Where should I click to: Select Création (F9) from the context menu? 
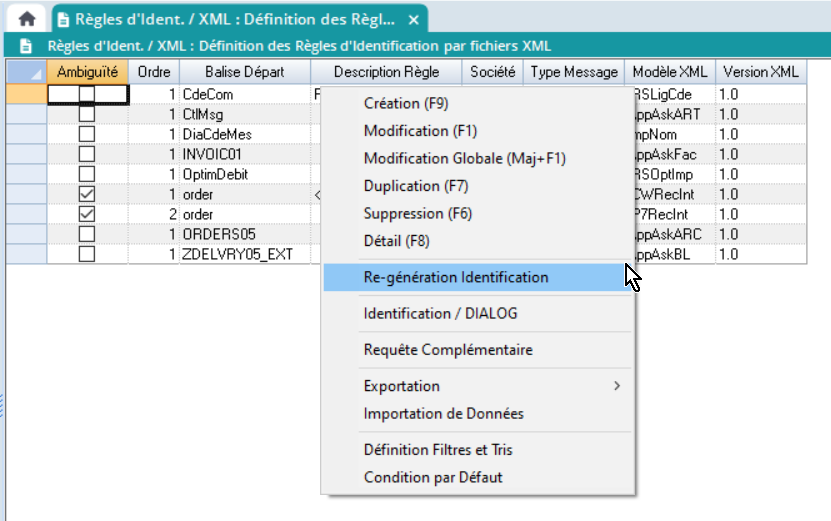406,103
